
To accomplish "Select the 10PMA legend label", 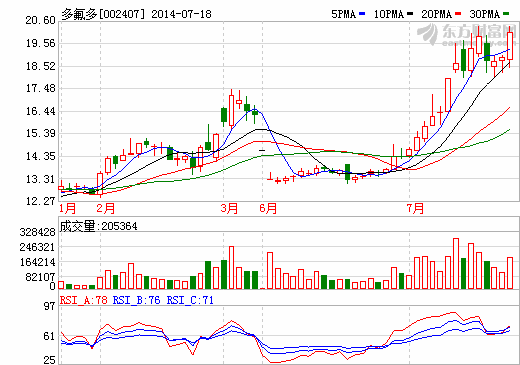I will [389, 14].
